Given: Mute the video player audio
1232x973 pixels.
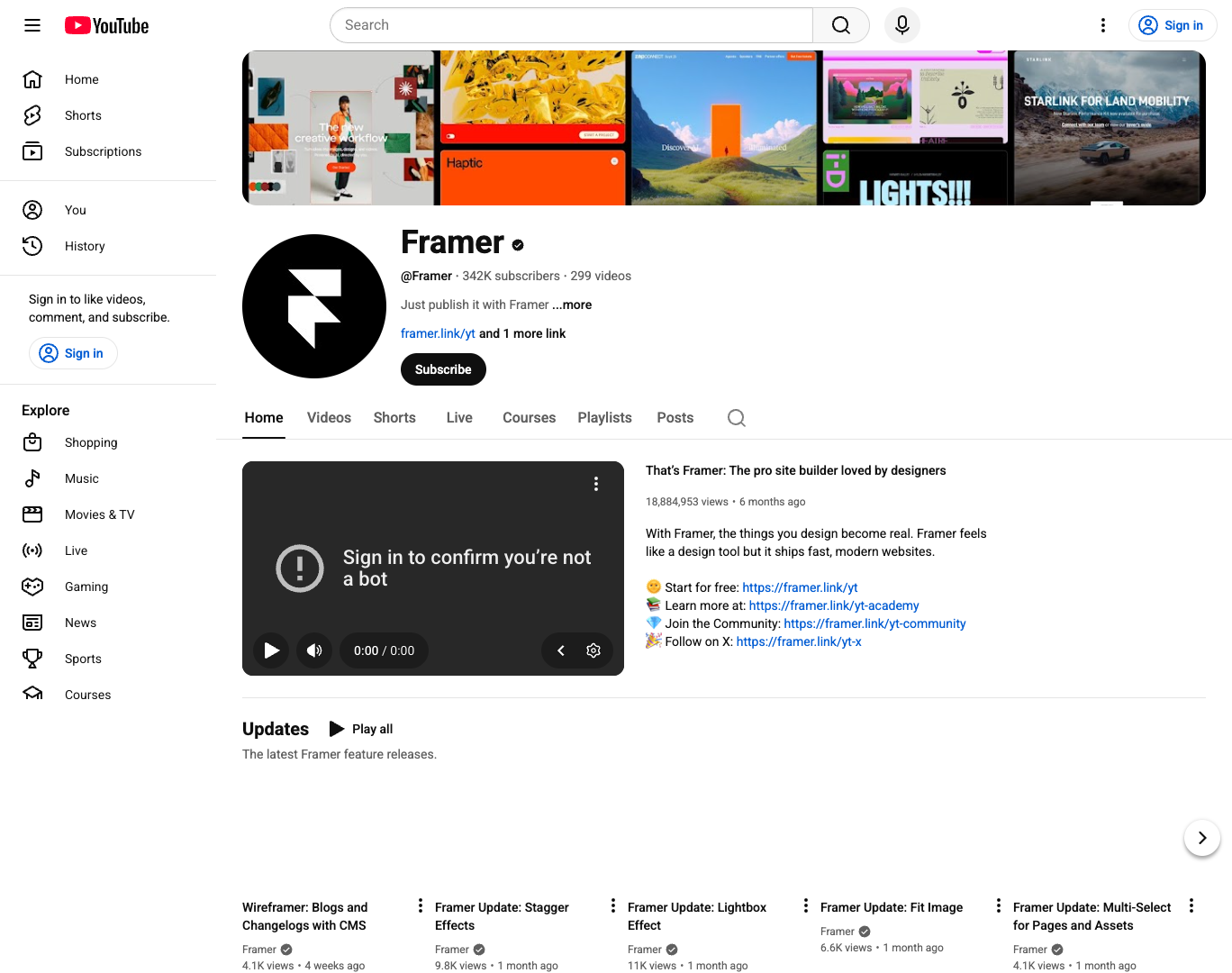Looking at the screenshot, I should [313, 650].
